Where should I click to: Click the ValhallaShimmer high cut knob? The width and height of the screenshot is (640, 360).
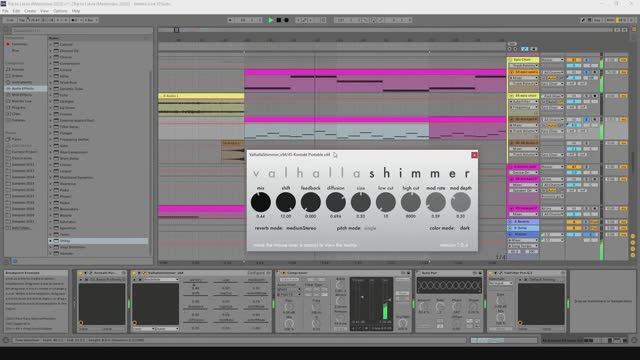coord(411,202)
